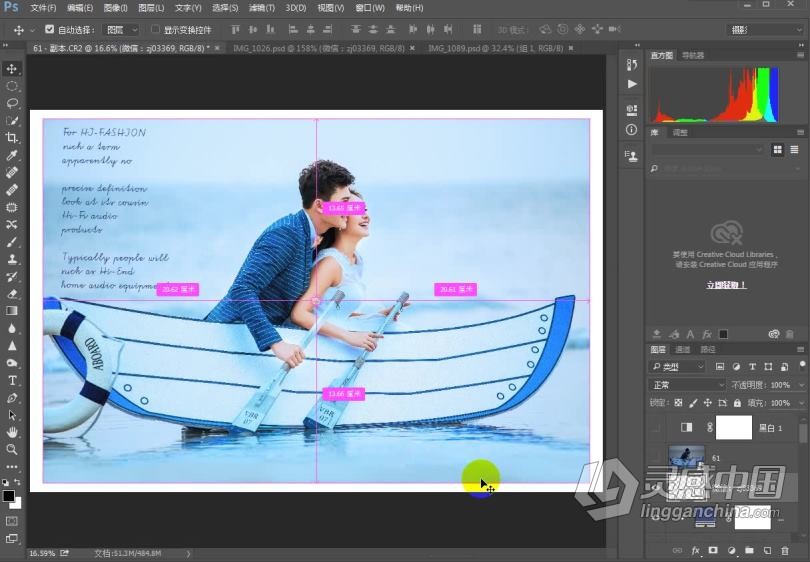Image resolution: width=810 pixels, height=562 pixels.
Task: Open the opacity 100% dropdown arrow
Action: click(802, 385)
